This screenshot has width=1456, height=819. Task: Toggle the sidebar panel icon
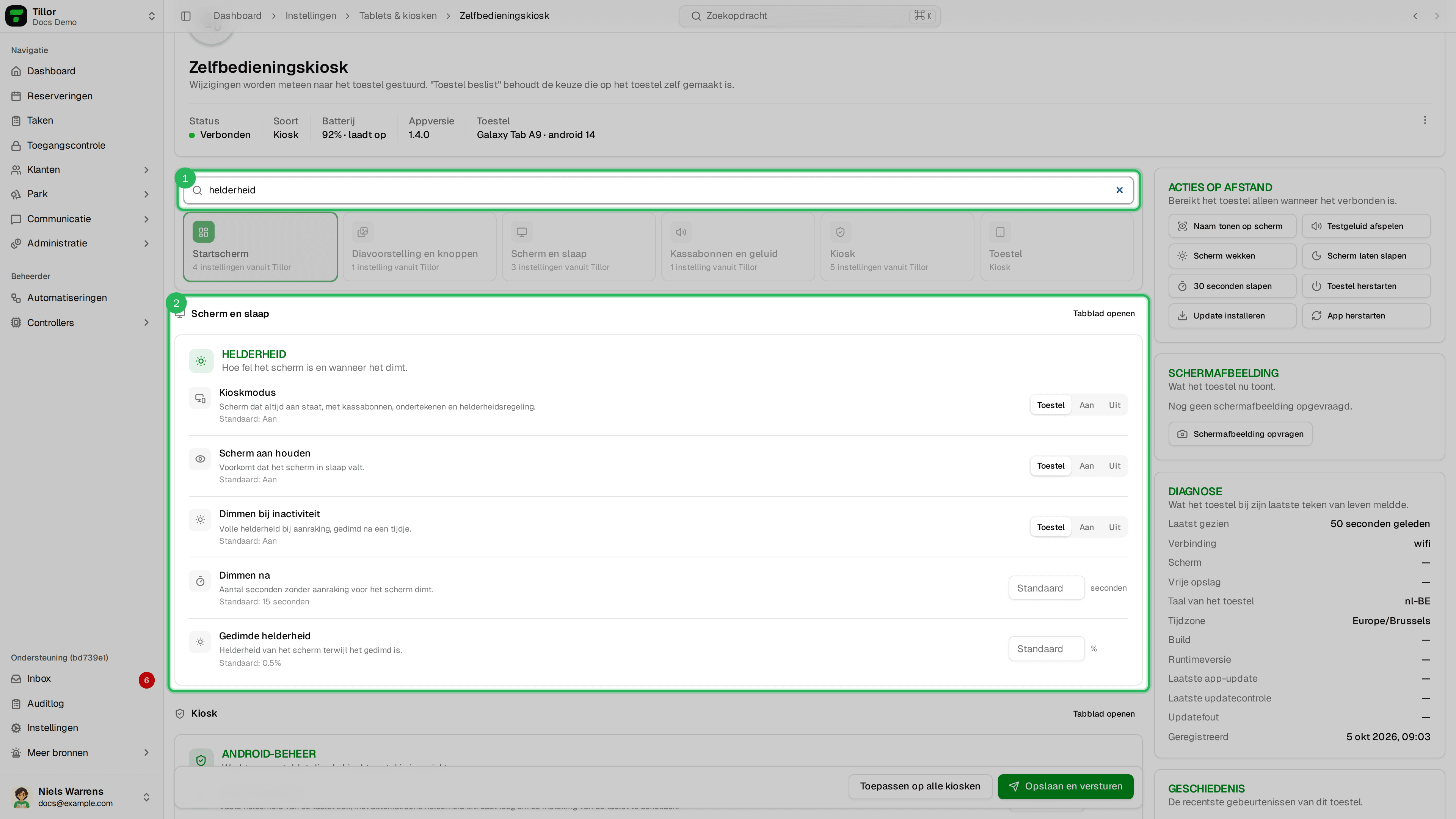186,16
